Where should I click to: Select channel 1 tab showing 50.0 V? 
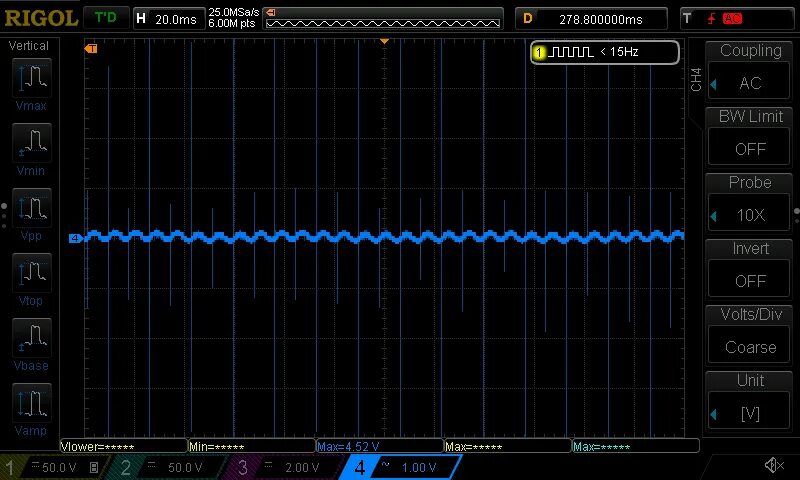click(x=54, y=467)
